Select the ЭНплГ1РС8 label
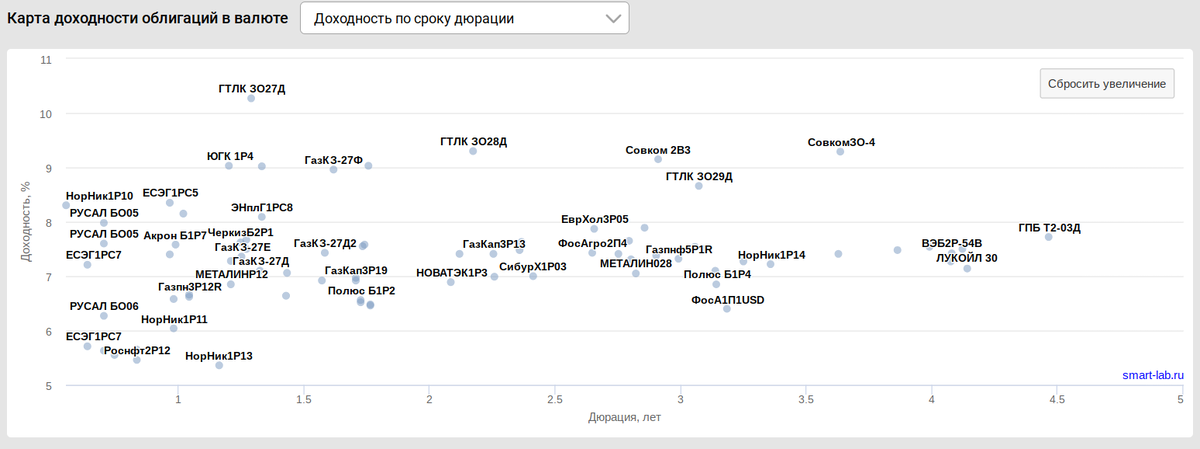The width and height of the screenshot is (1200, 449). pos(262,208)
